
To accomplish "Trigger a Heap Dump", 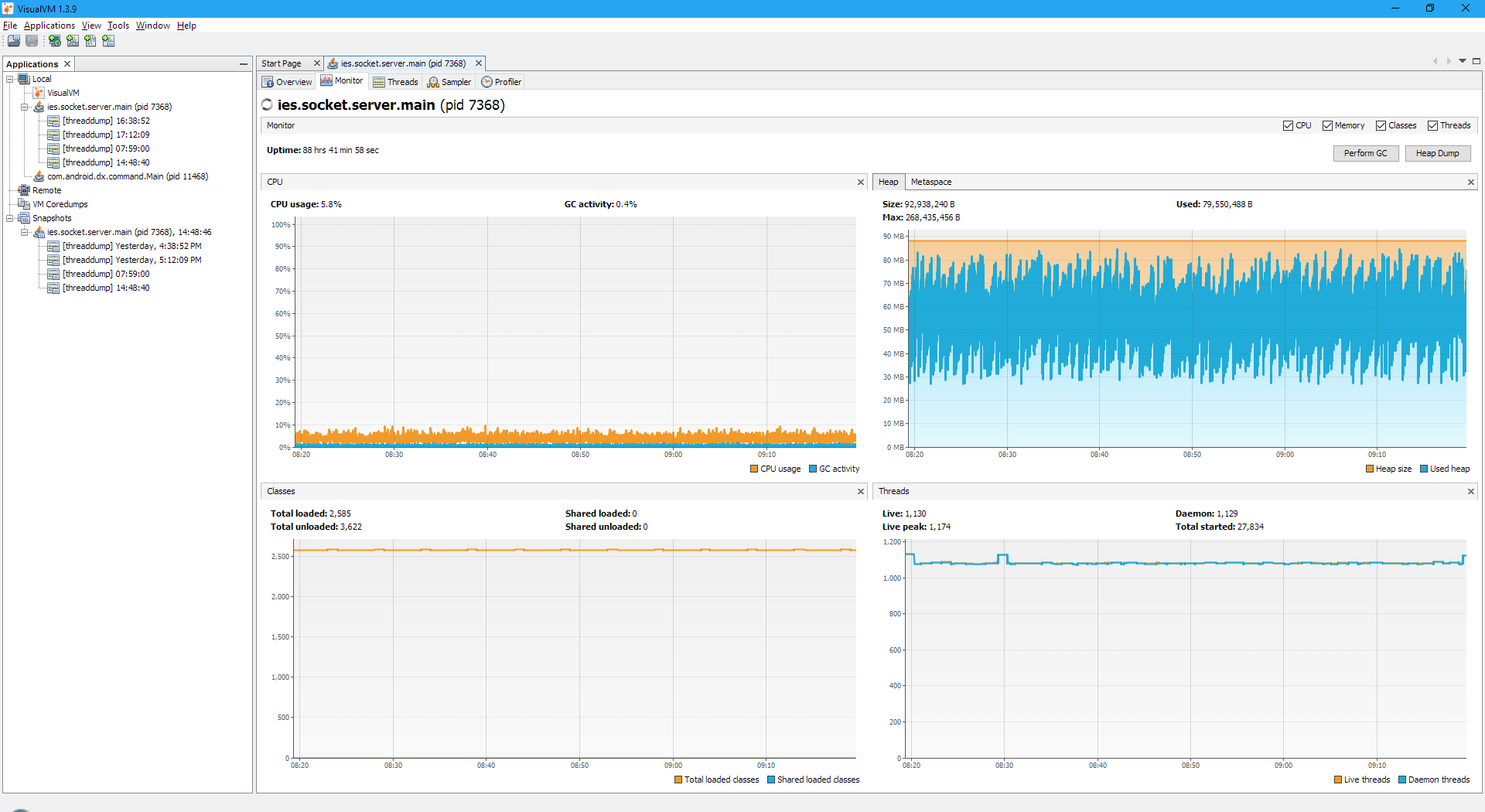I will 1437,152.
